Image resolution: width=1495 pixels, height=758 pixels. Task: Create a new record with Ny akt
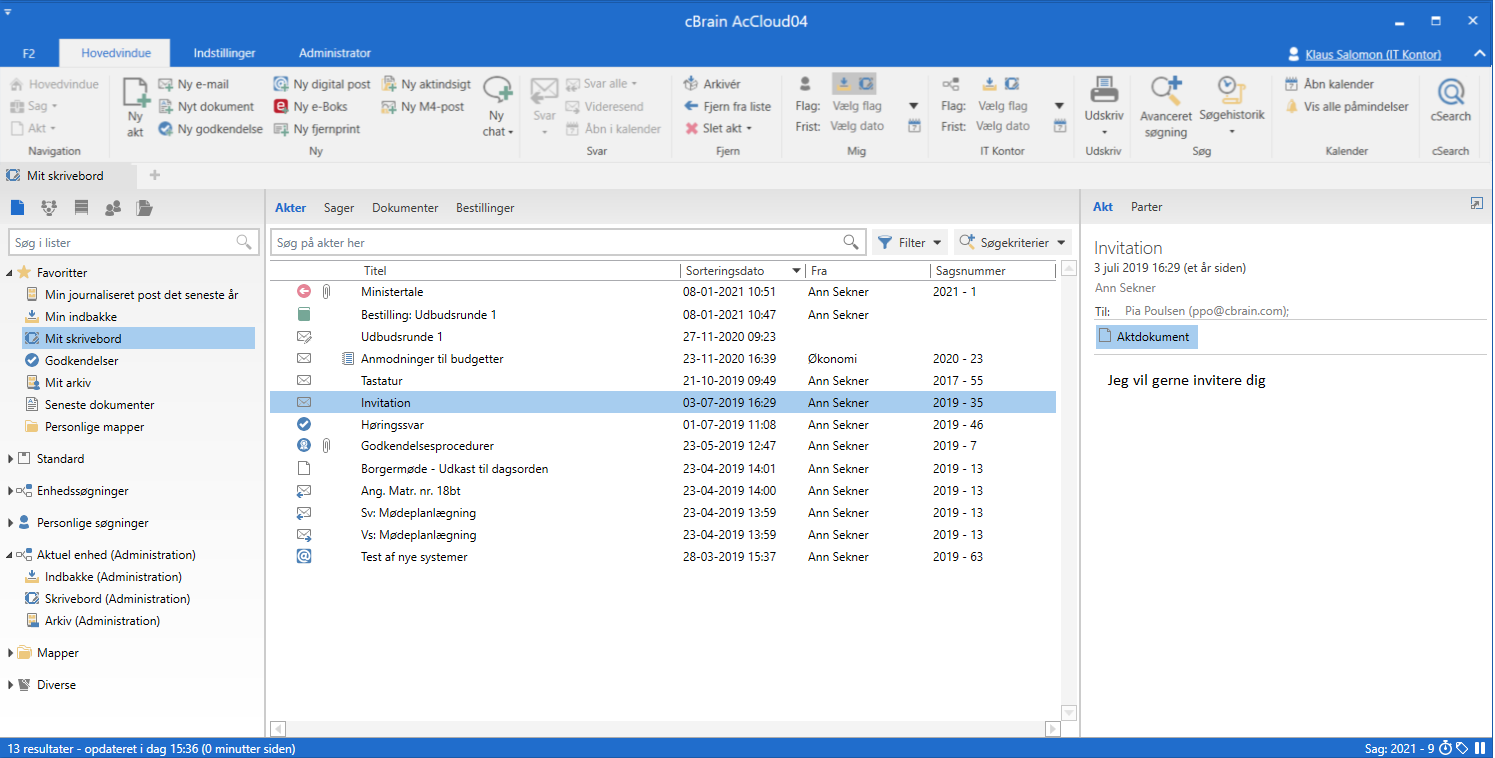[x=135, y=107]
